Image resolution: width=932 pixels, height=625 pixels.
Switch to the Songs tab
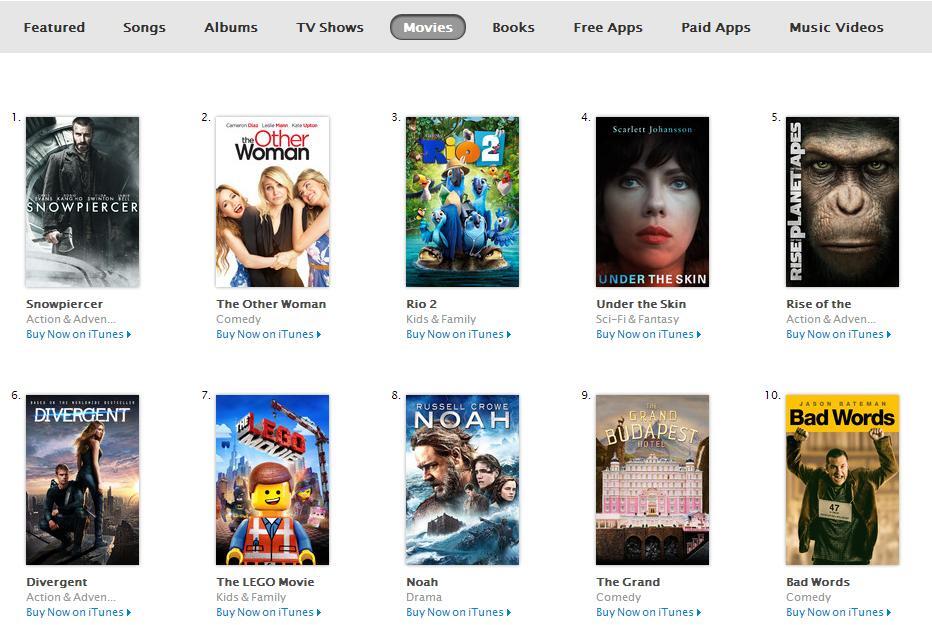[x=144, y=27]
